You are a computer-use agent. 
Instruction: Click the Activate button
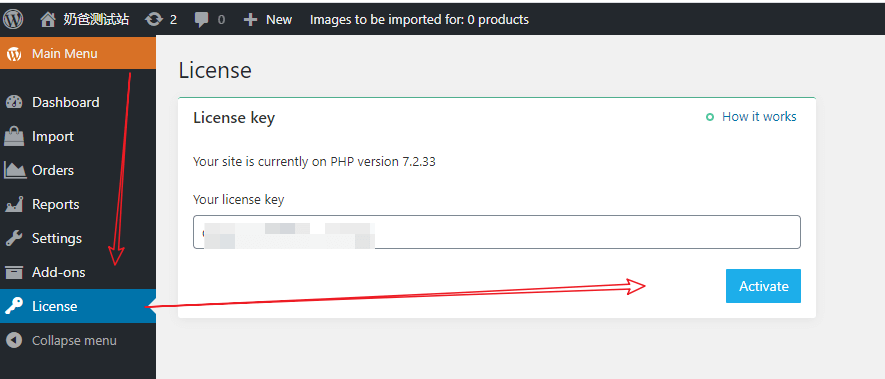(x=763, y=286)
